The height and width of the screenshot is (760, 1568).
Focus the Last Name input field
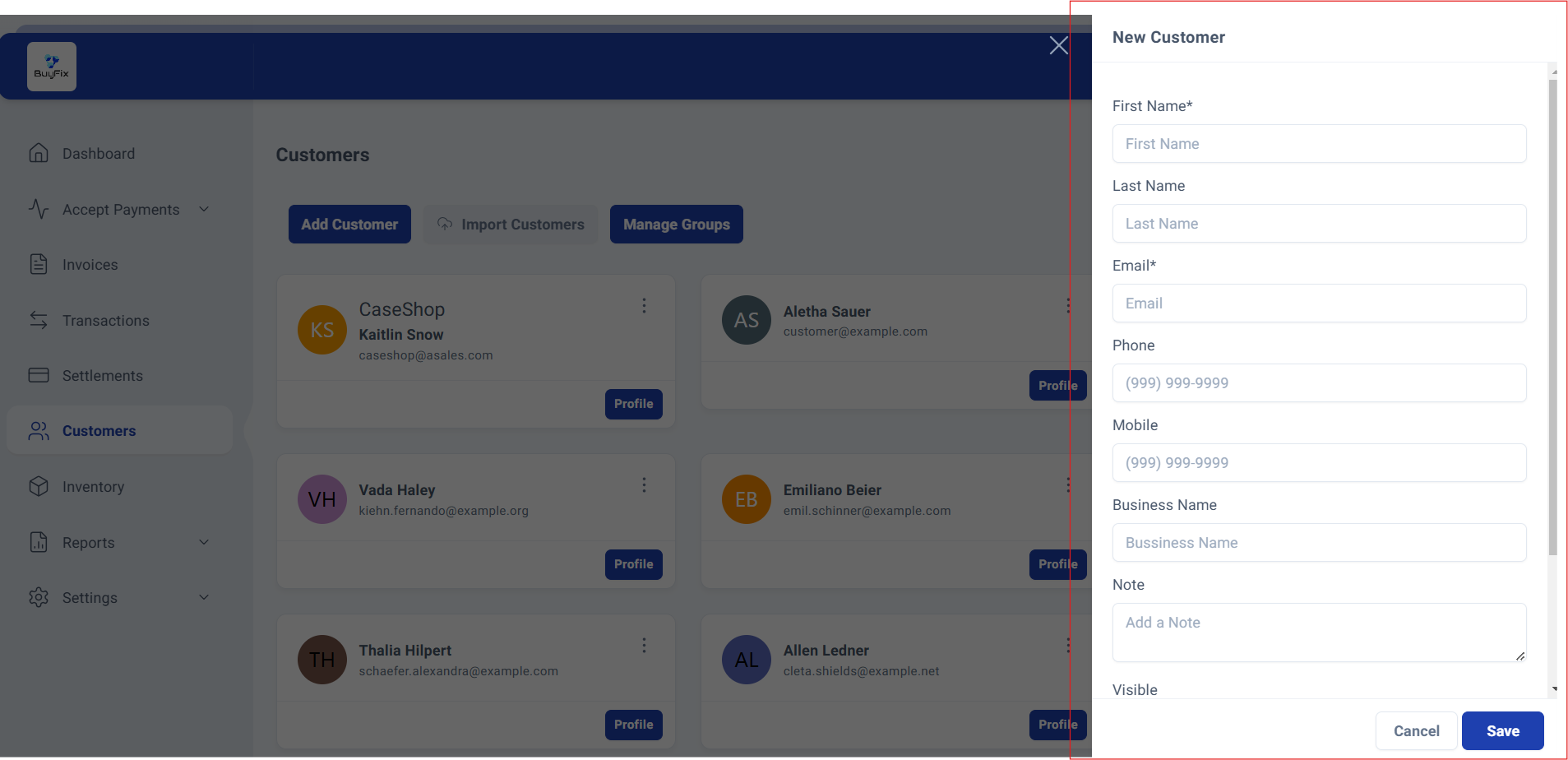1320,224
